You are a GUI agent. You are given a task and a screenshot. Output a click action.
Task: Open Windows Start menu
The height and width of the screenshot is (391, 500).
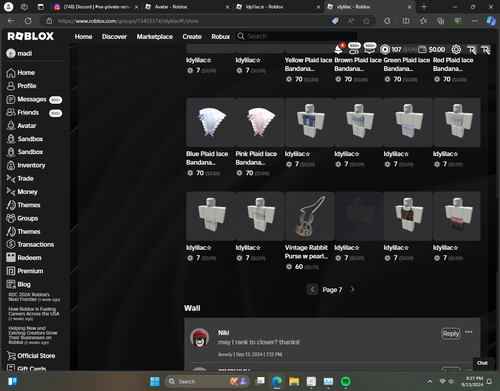(x=155, y=381)
